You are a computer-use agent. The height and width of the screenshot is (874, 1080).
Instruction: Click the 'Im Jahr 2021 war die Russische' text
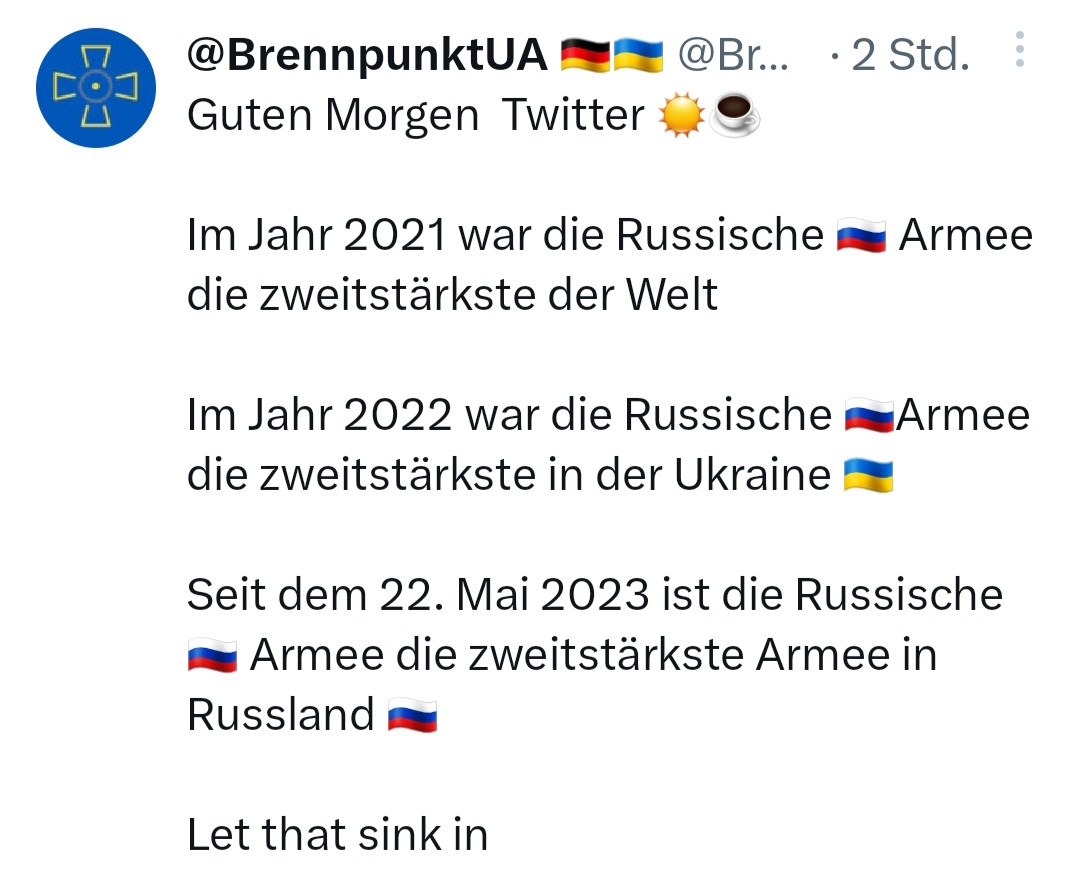pos(504,237)
